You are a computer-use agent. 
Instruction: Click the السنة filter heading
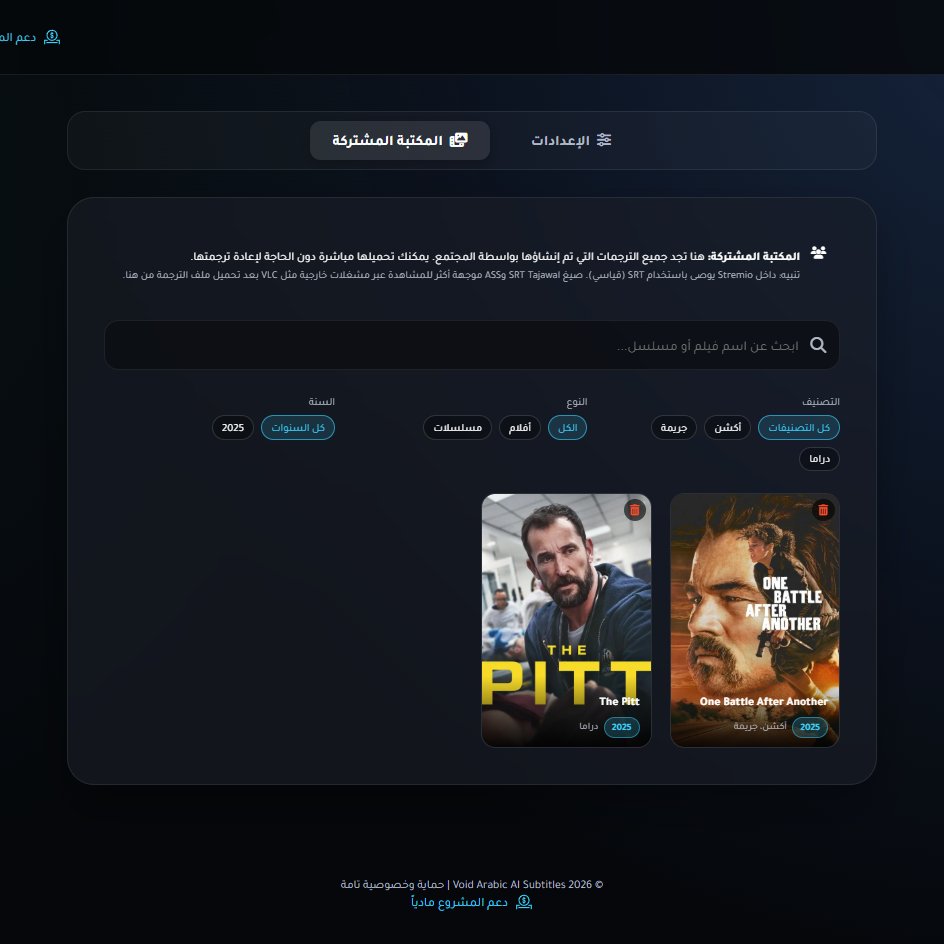coord(321,402)
